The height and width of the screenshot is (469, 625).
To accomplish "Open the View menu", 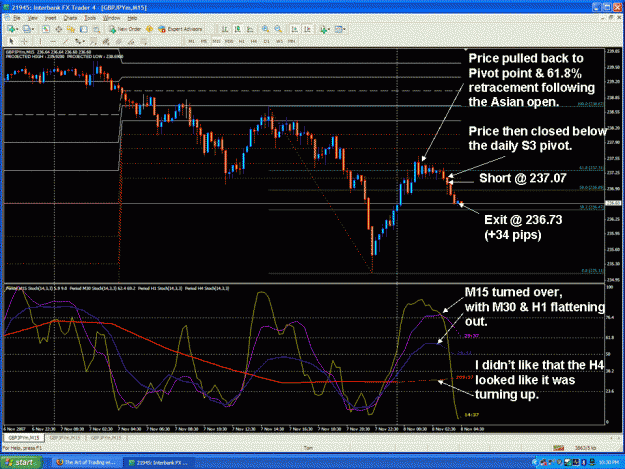I will point(32,18).
